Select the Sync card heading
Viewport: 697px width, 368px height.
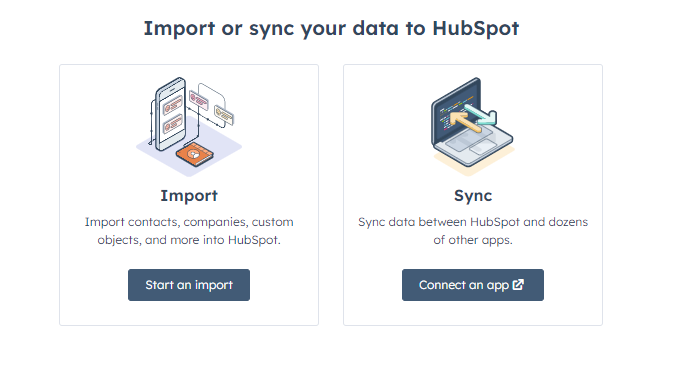pos(473,196)
